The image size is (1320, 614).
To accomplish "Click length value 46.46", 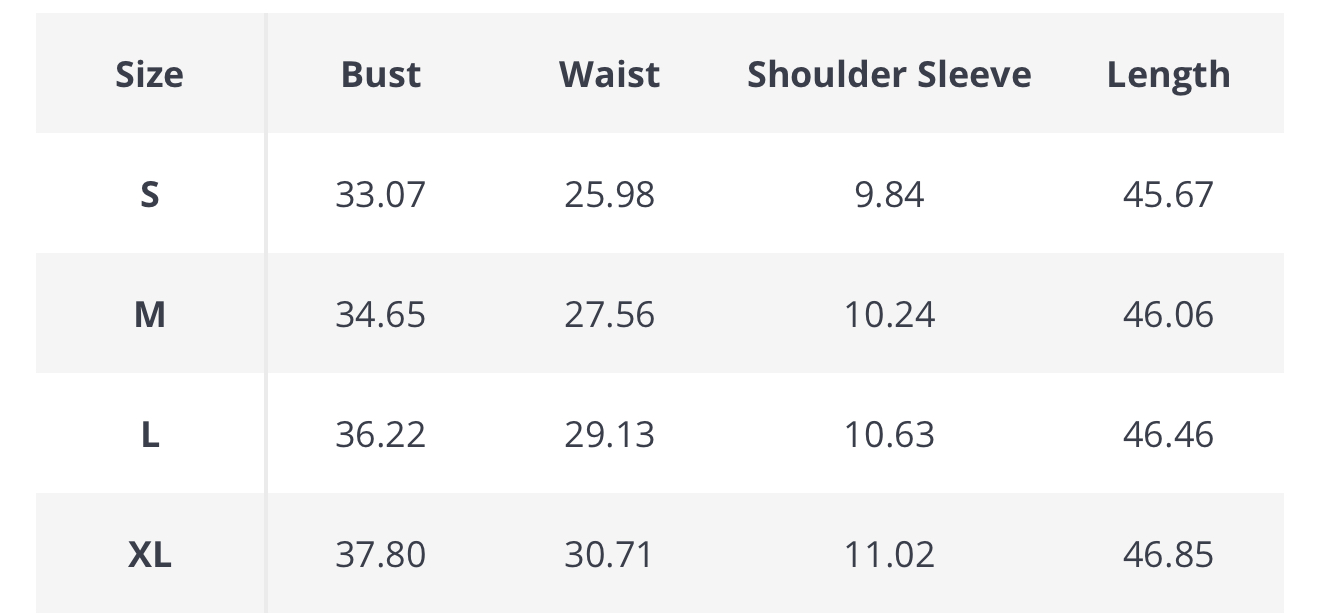I will coord(1168,435).
